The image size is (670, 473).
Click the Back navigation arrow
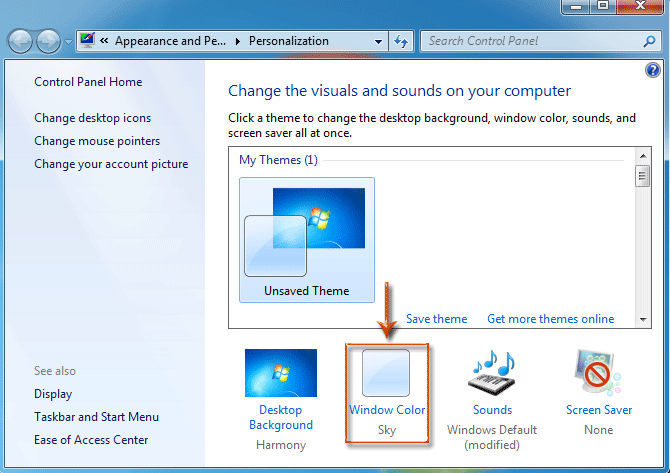20,41
